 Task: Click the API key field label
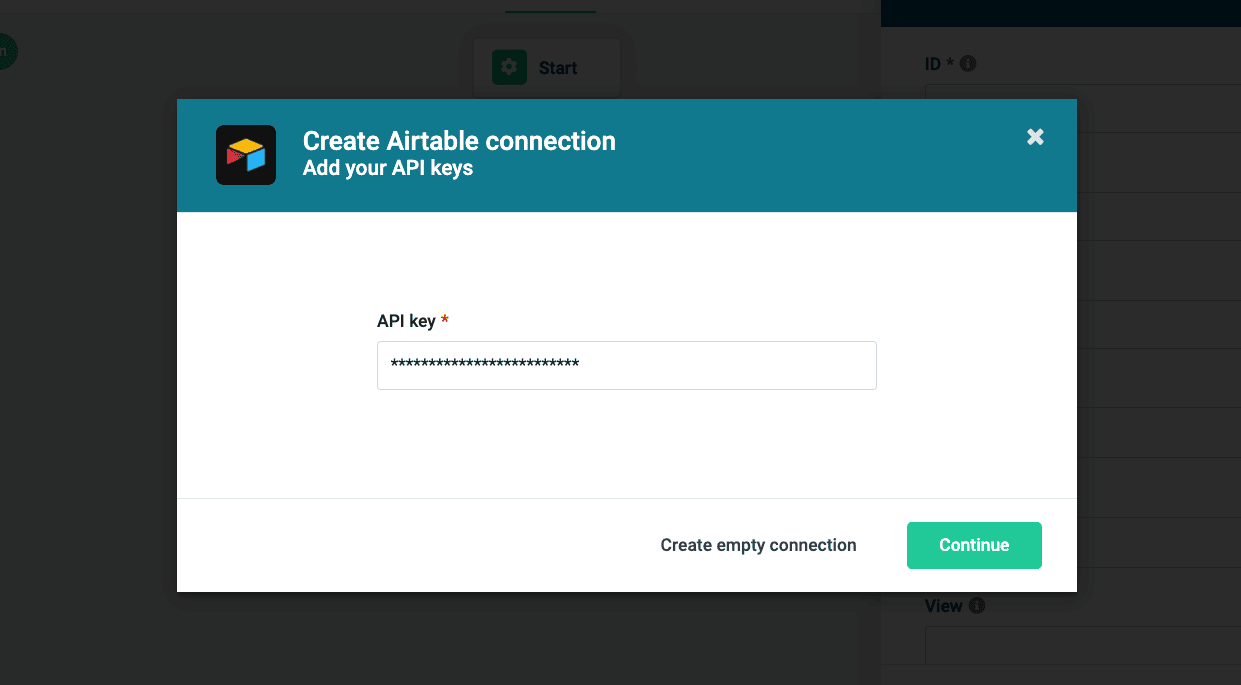[406, 321]
